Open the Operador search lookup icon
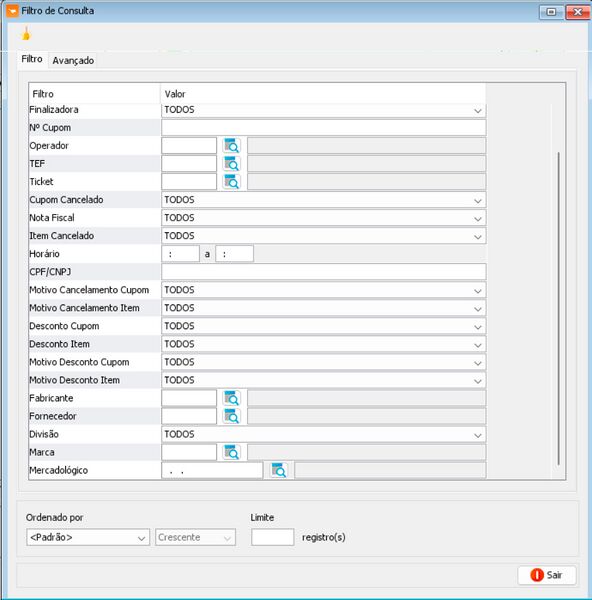This screenshot has height=600, width=592. (232, 145)
